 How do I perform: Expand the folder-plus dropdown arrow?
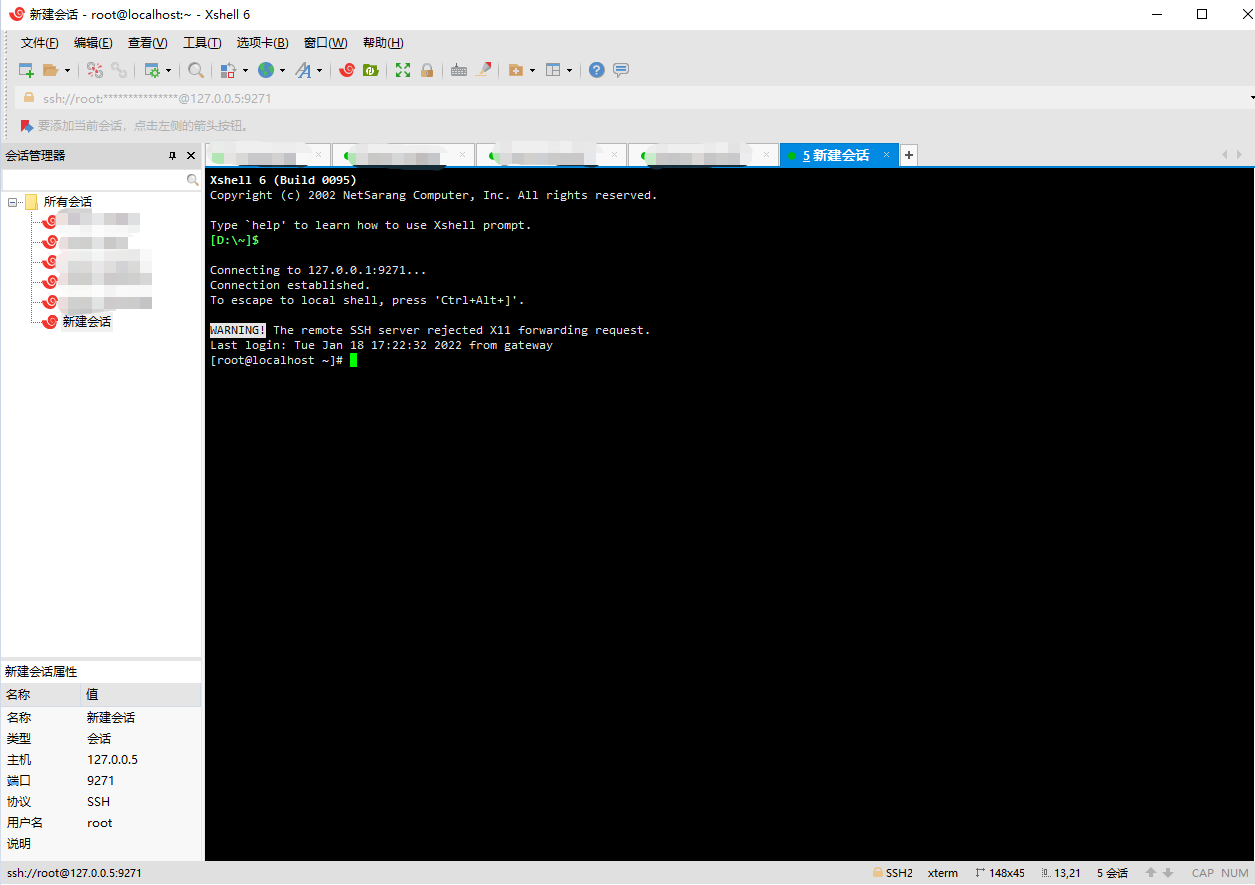click(x=532, y=70)
